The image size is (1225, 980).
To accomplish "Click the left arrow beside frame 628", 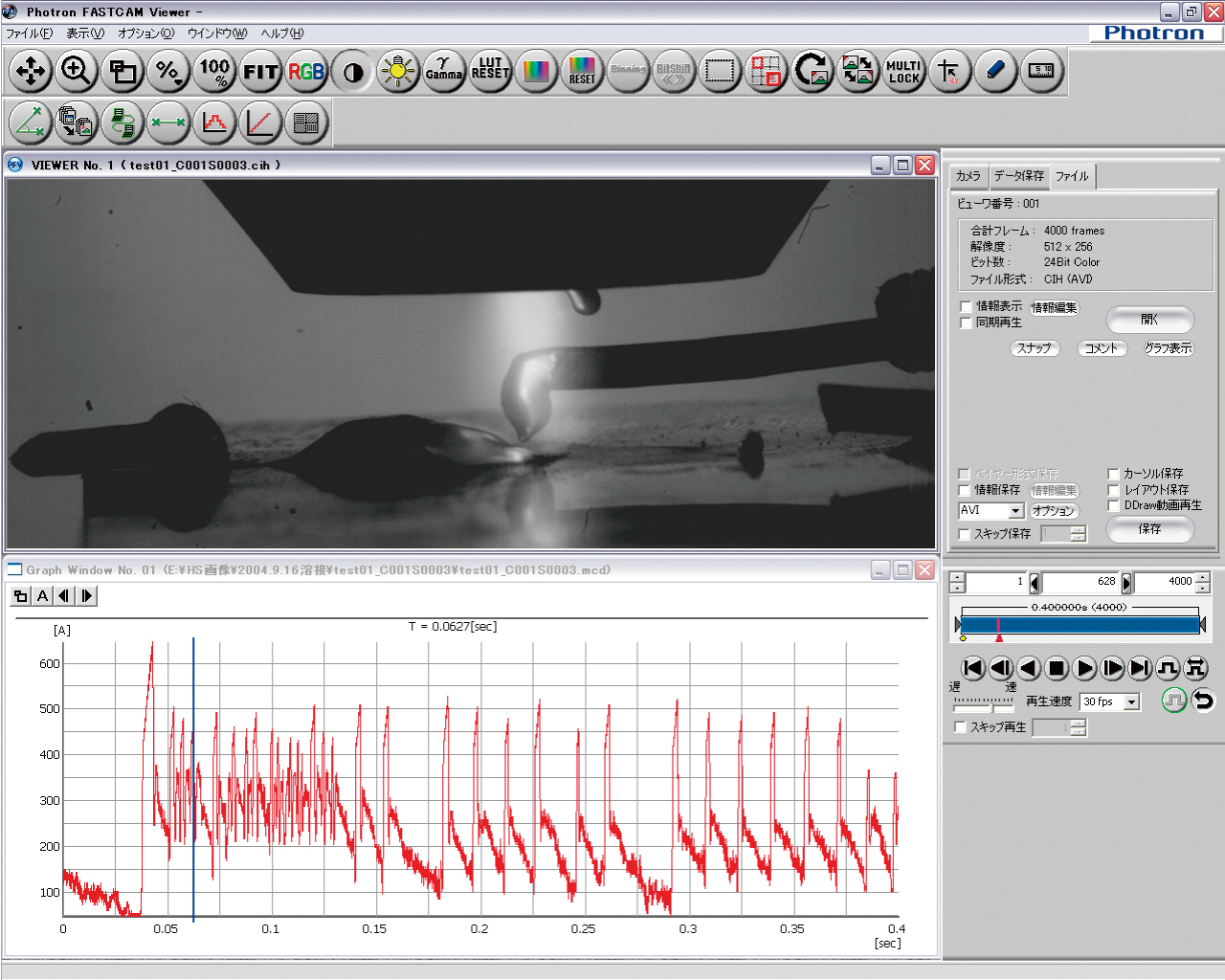I will tap(1035, 582).
